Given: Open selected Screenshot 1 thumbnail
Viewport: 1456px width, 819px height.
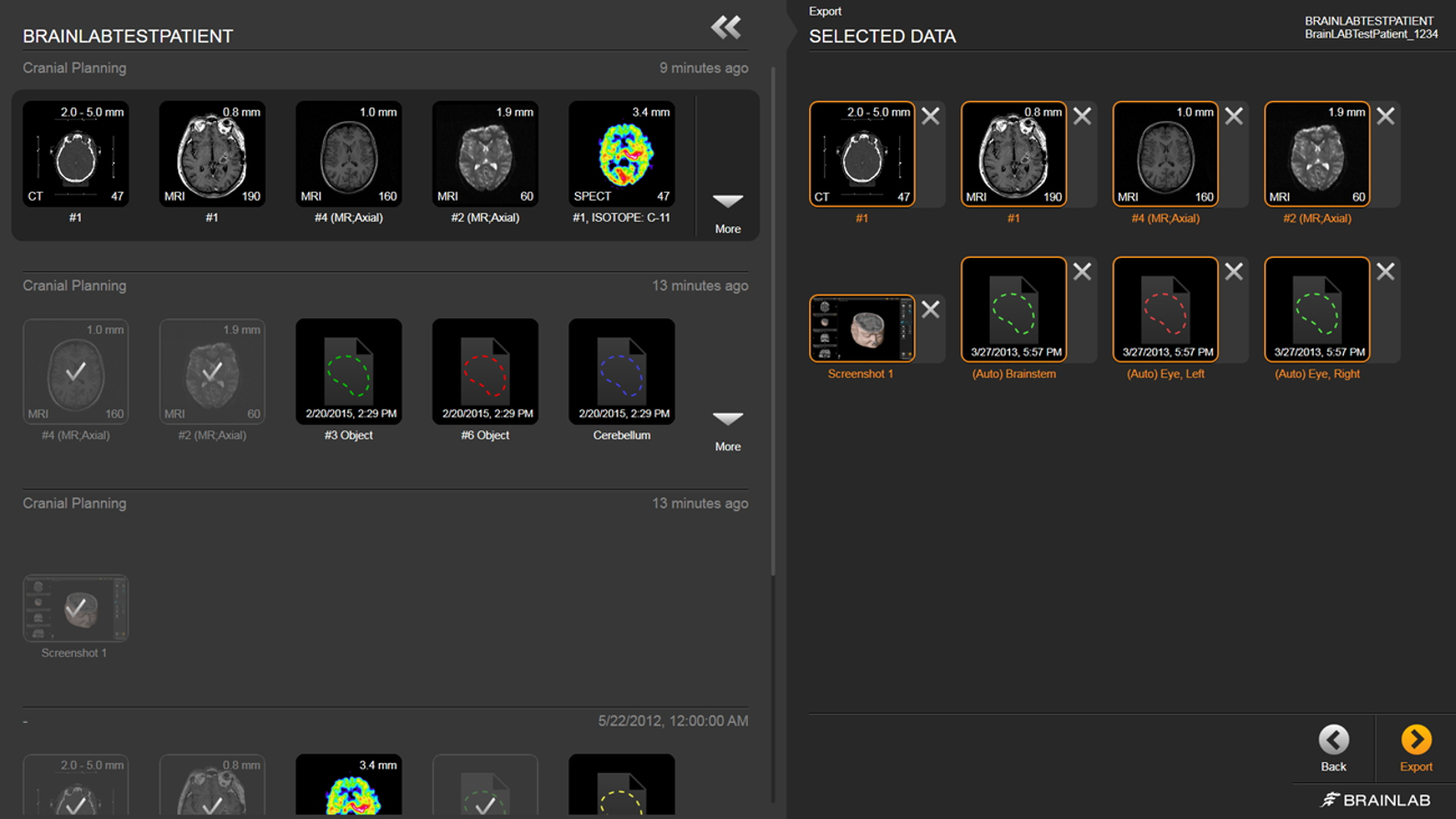Looking at the screenshot, I should 862,328.
